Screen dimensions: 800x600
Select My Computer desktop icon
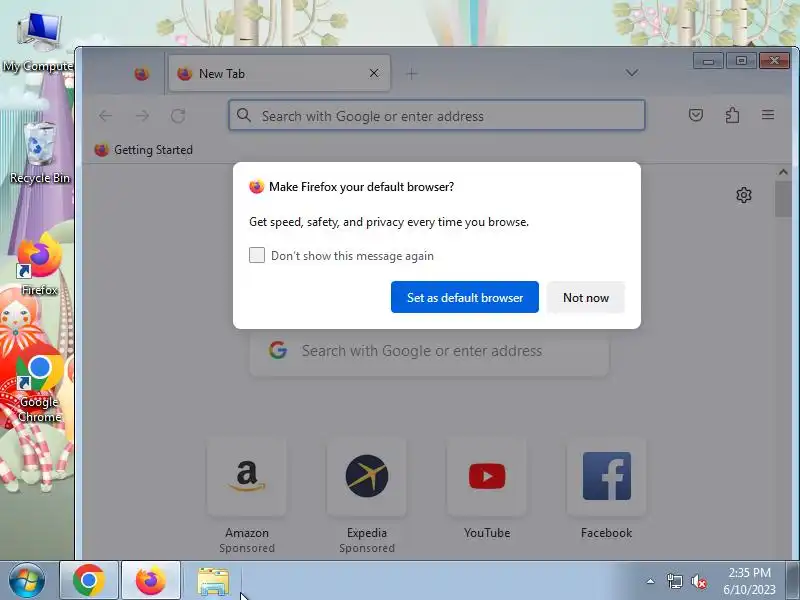[39, 43]
